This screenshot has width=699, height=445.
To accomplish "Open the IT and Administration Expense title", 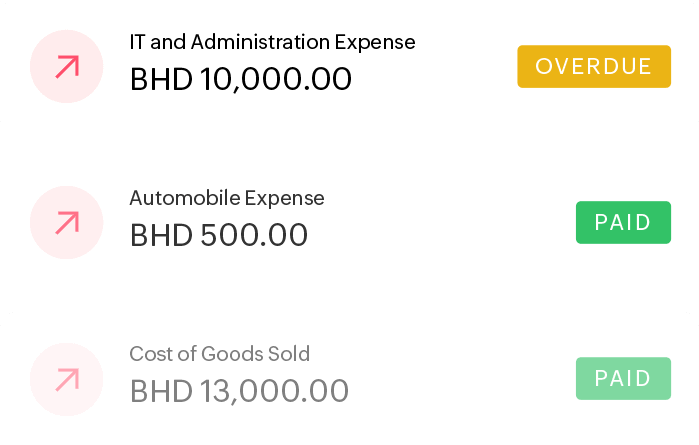I will [272, 42].
